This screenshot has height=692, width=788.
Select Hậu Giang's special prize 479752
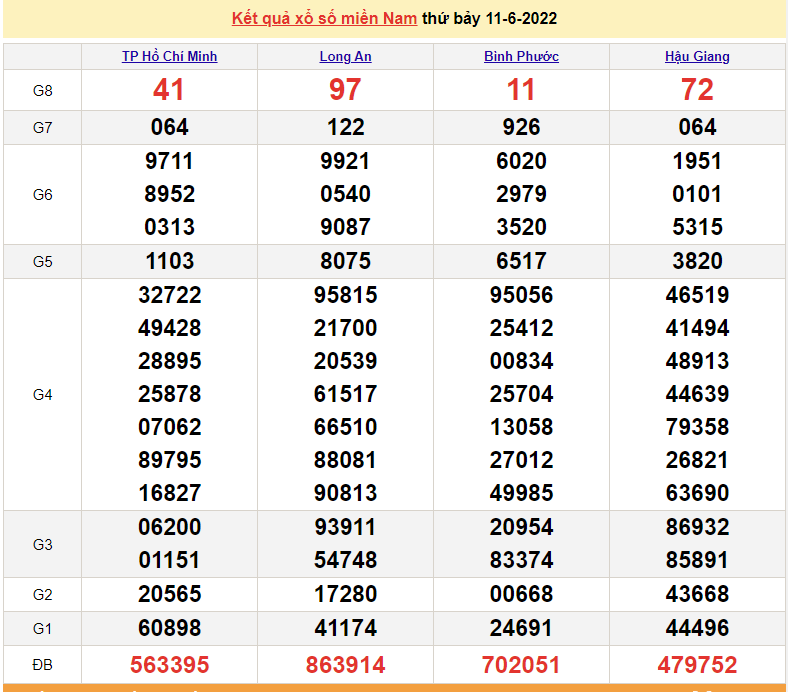click(x=697, y=664)
